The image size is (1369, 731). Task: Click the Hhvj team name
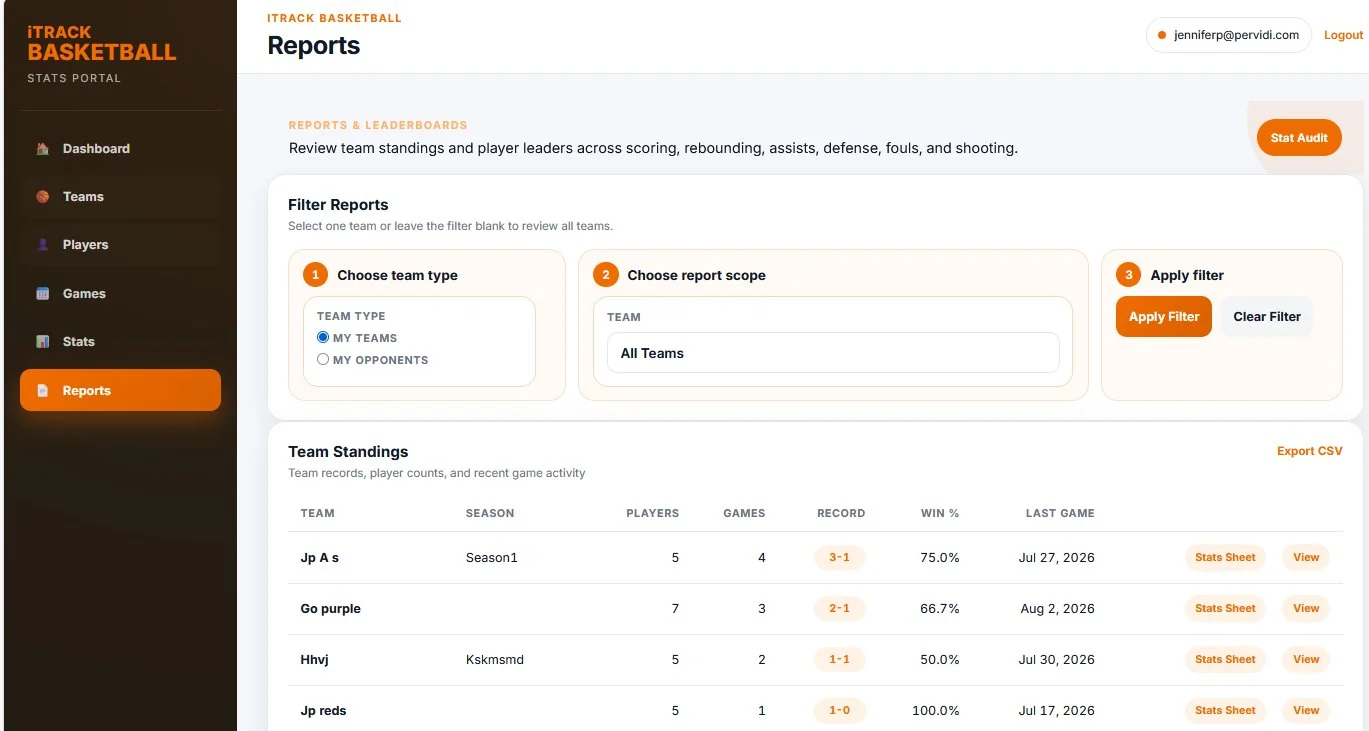[x=316, y=660]
